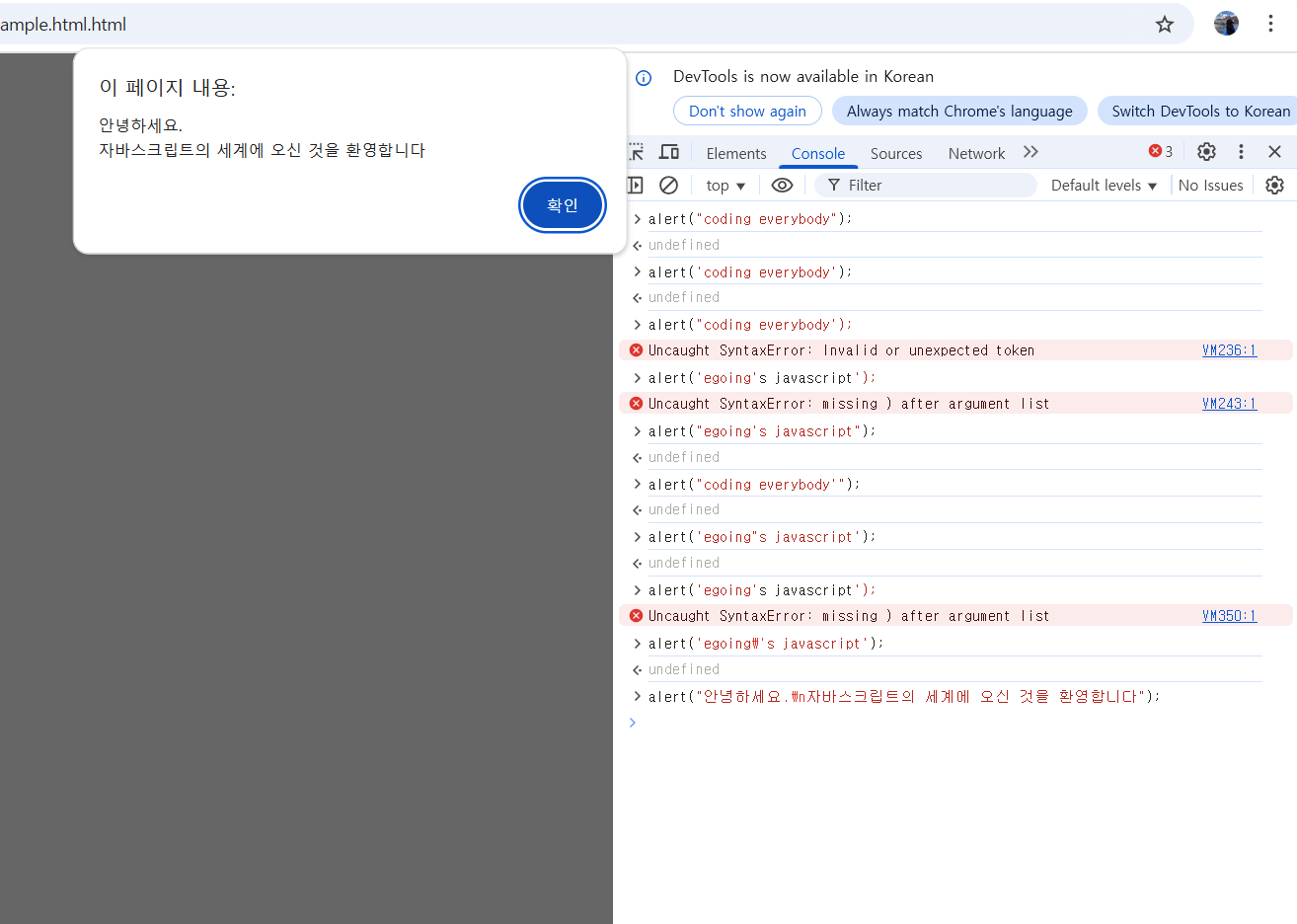The height and width of the screenshot is (924, 1297).
Task: Click the red error count badge
Action: pyautogui.click(x=1161, y=152)
